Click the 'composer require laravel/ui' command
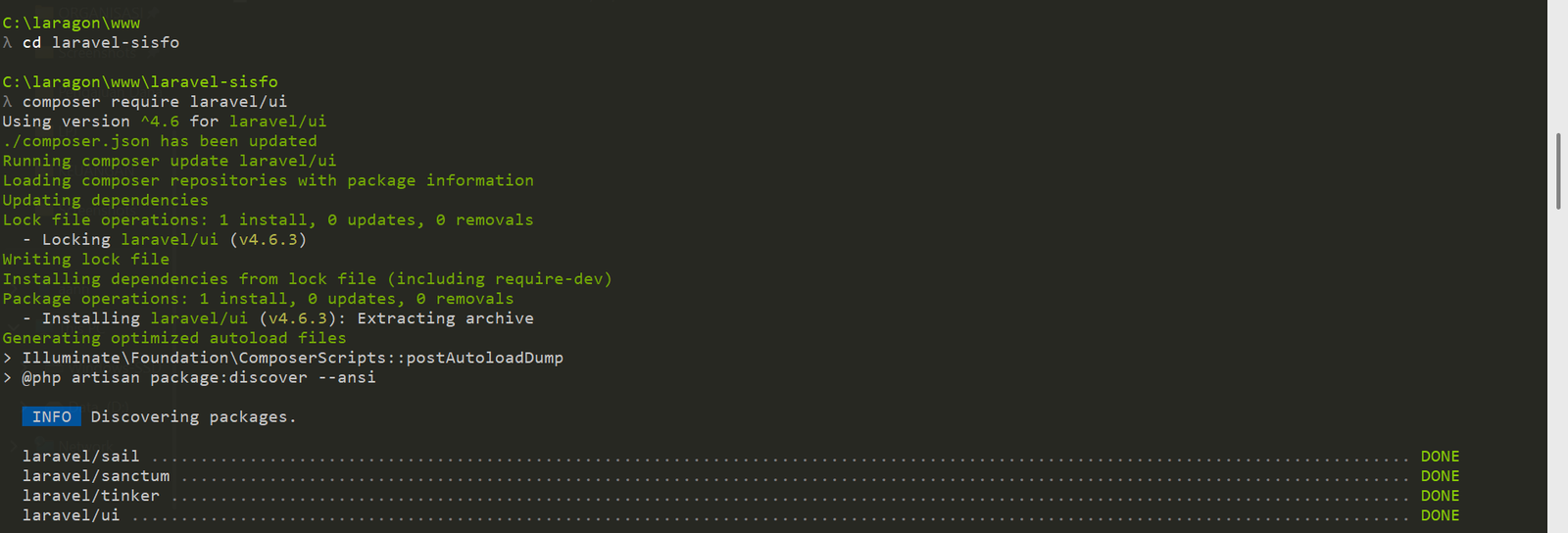Screen dimensions: 1568x533 click(155, 102)
